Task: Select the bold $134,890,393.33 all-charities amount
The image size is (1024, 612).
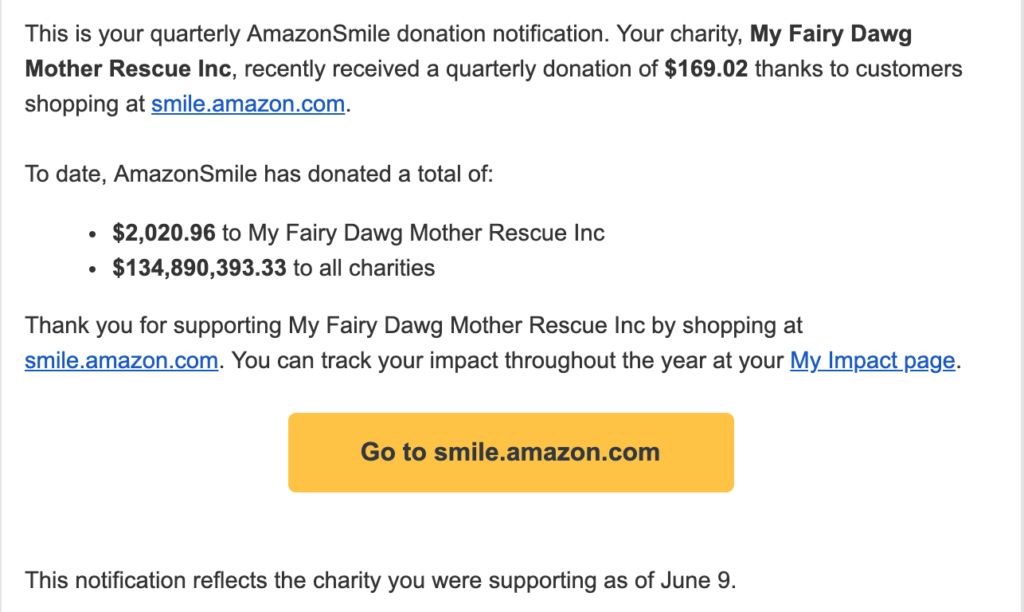Action: coord(199,268)
